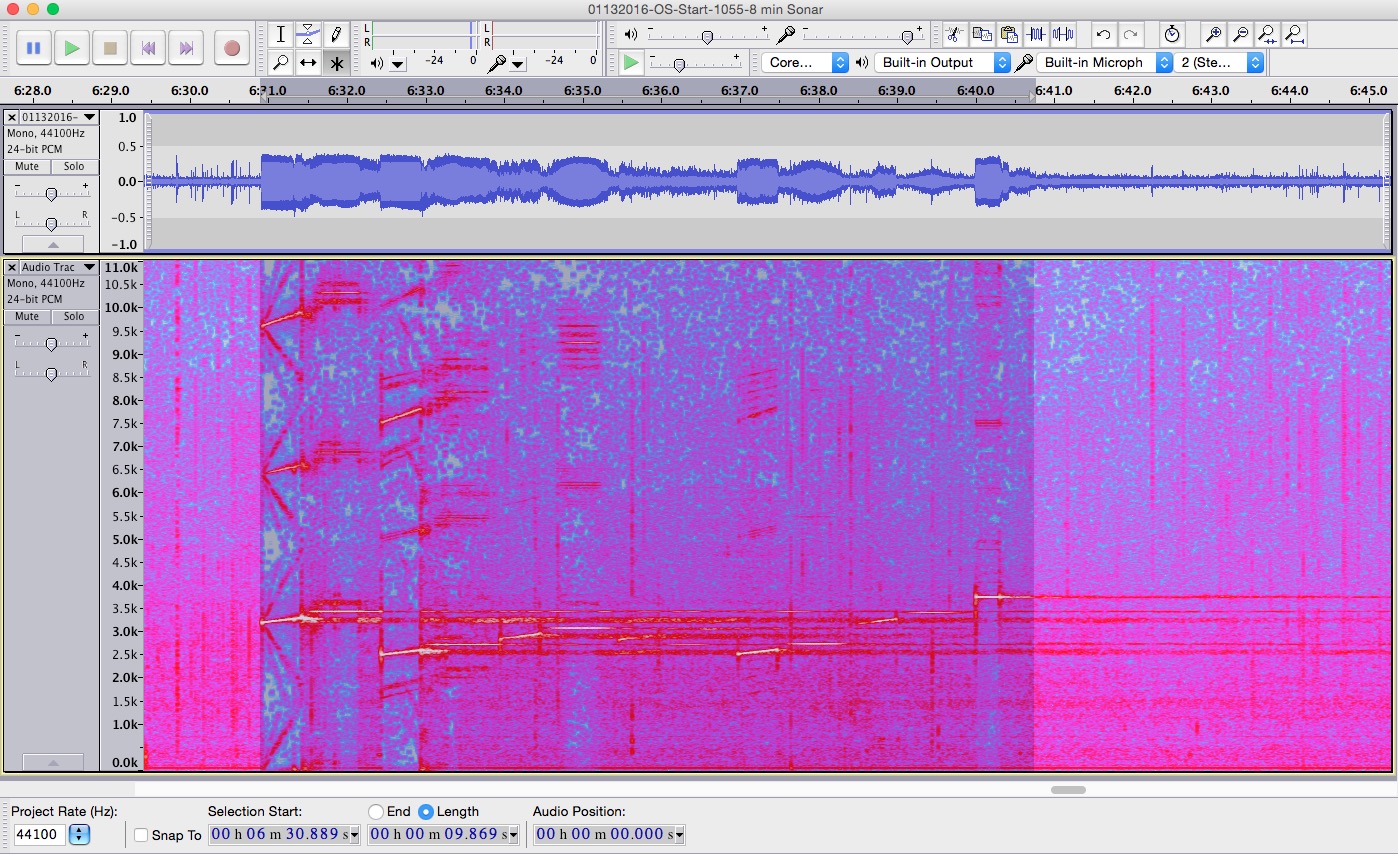Zoom in with the magnifier plus icon
The width and height of the screenshot is (1398, 854).
coord(1213,35)
